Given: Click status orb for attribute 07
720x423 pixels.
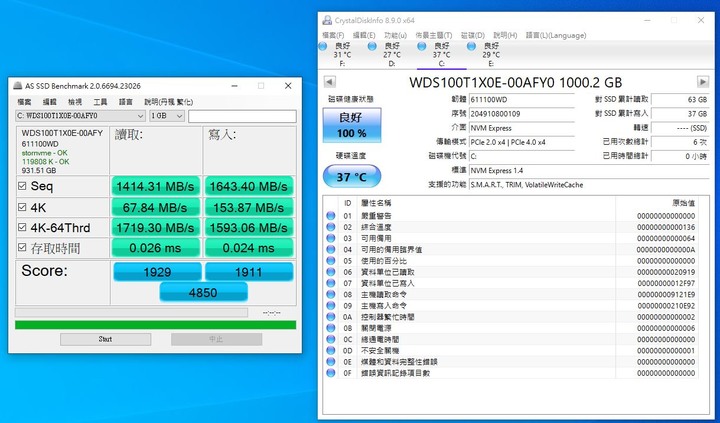Looking at the screenshot, I should tap(331, 283).
